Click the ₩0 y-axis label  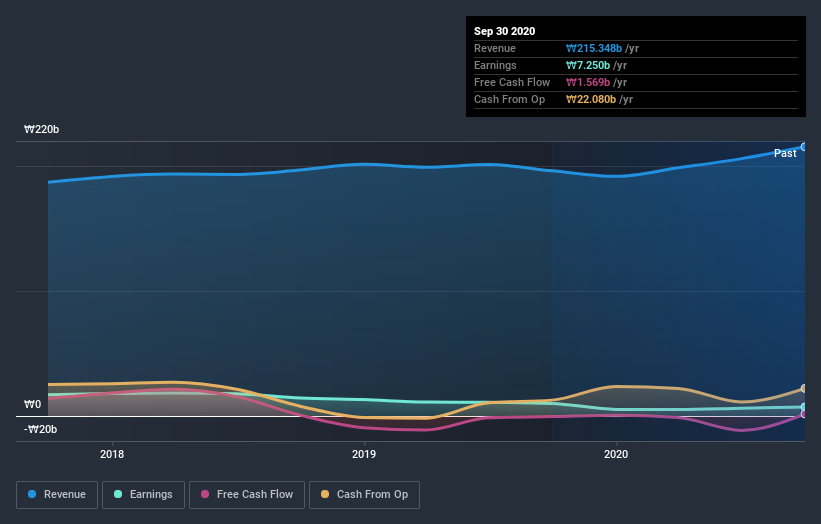tap(32, 404)
